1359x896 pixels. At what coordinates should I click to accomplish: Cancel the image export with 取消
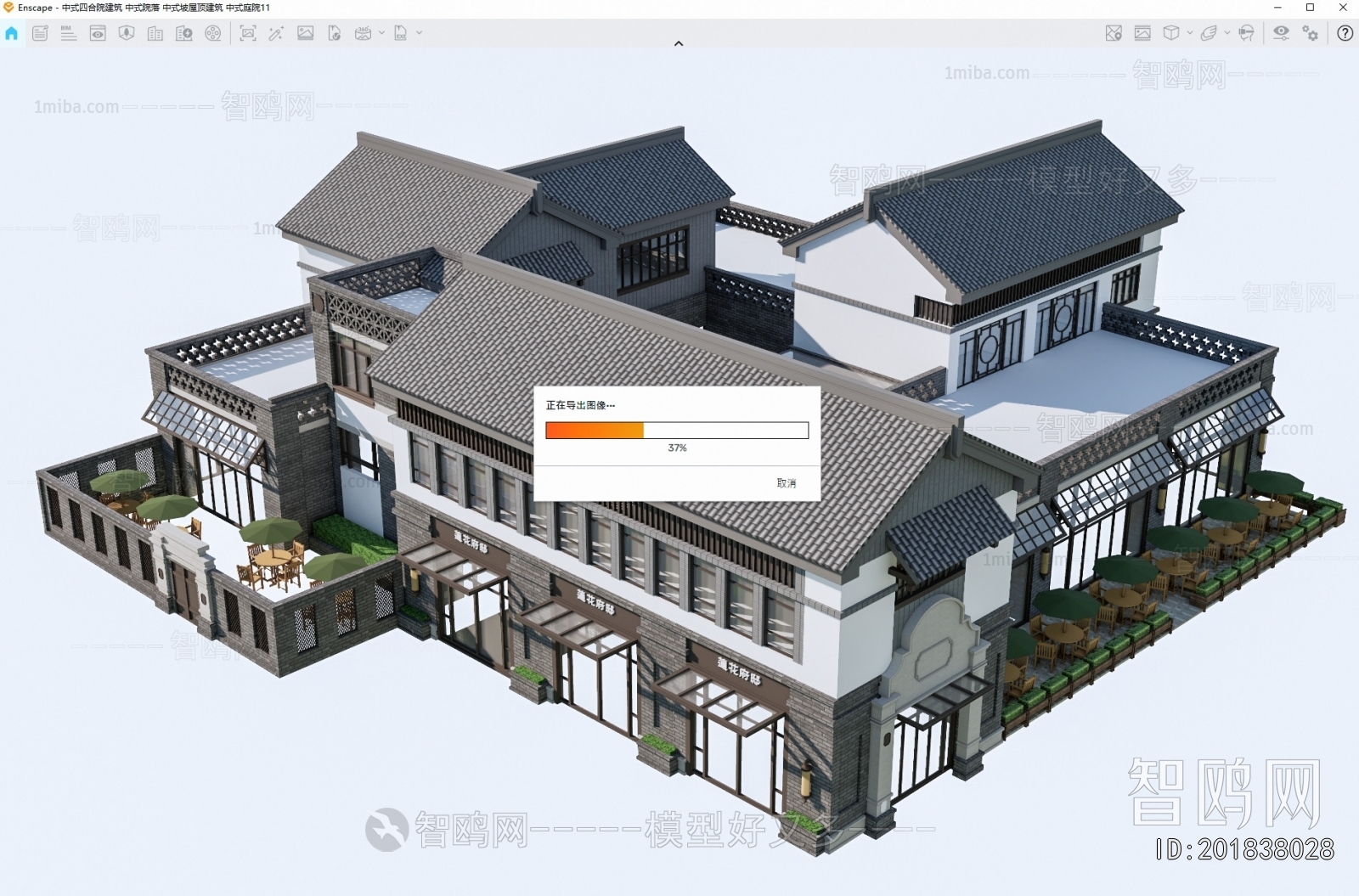[x=786, y=482]
